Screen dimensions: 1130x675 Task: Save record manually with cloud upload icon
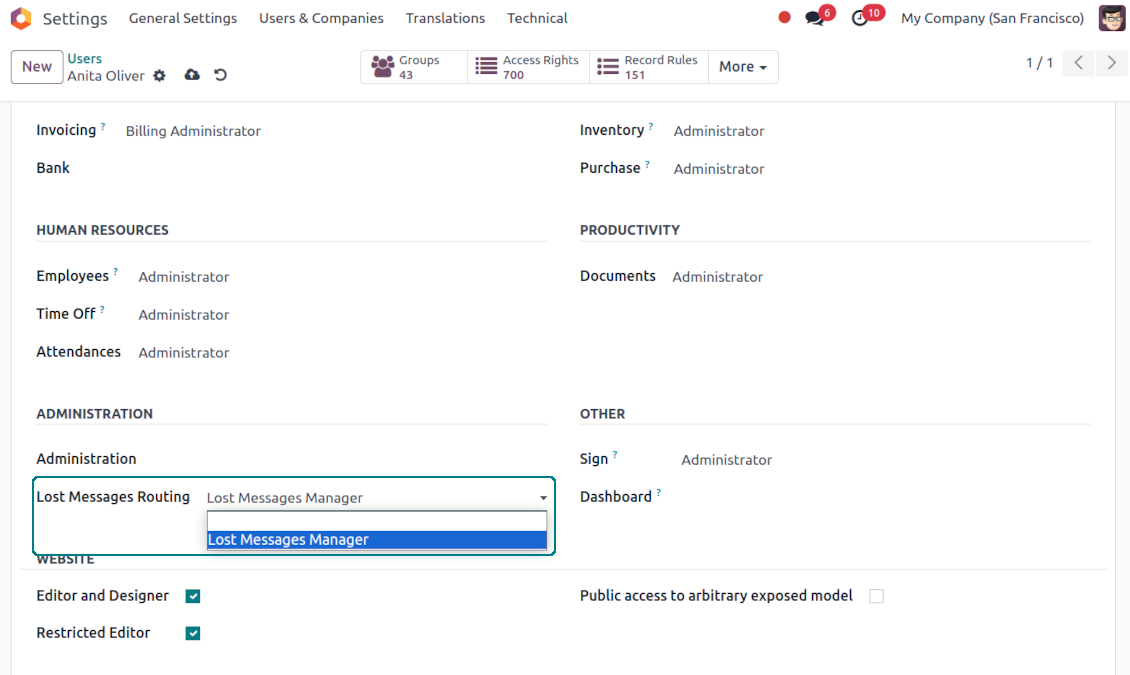pos(192,76)
